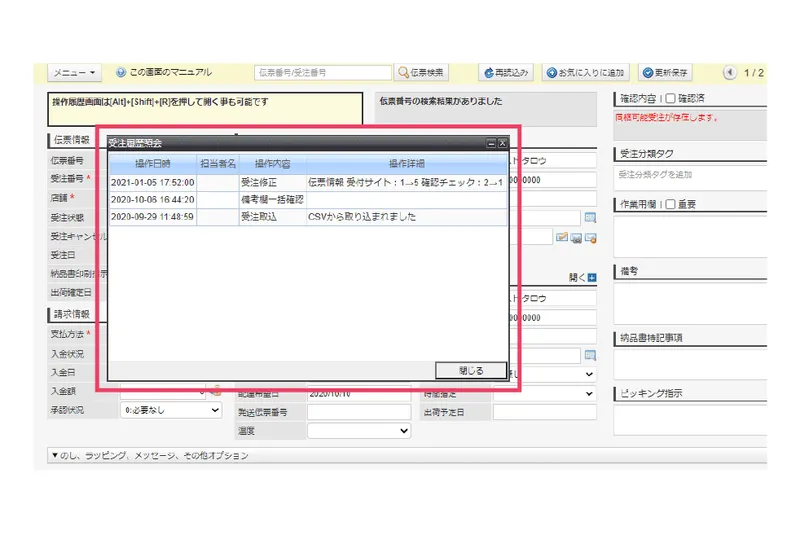Click the 更新保存 checkmark icon
Viewport: 800px width, 534px height.
click(648, 73)
